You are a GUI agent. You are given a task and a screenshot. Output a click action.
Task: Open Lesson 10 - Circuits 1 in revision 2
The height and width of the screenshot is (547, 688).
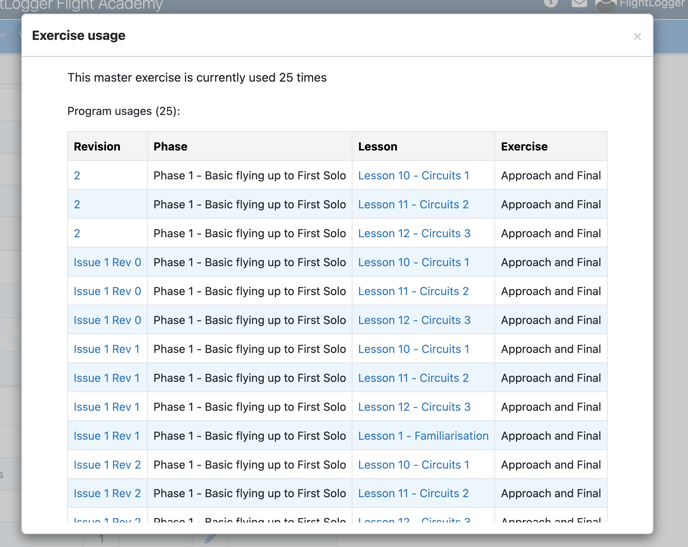point(413,175)
